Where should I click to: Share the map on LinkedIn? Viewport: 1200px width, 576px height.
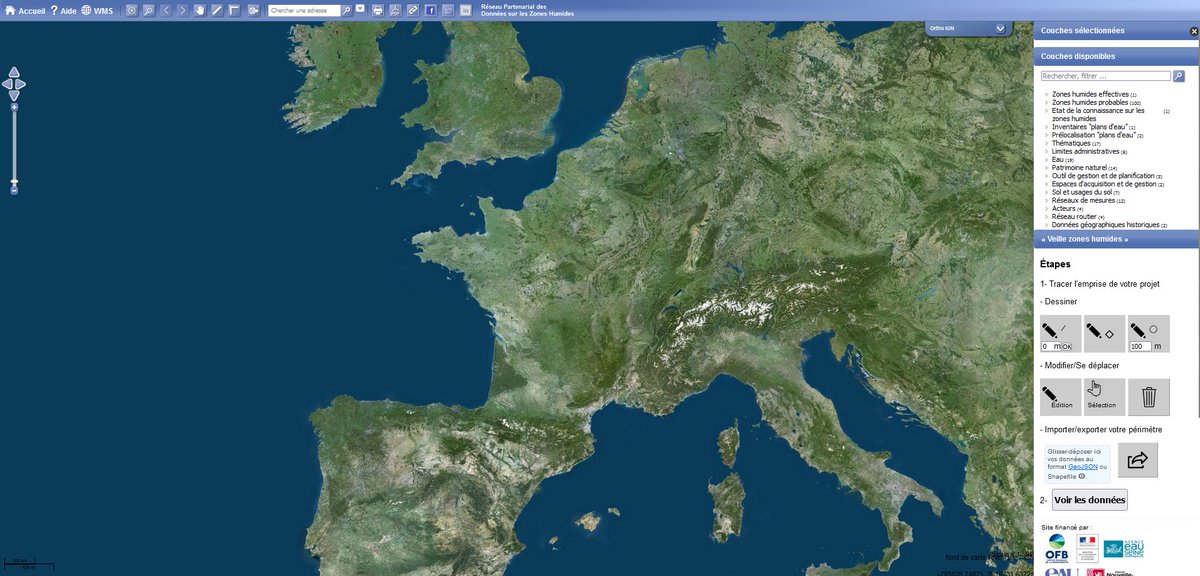pyautogui.click(x=466, y=10)
